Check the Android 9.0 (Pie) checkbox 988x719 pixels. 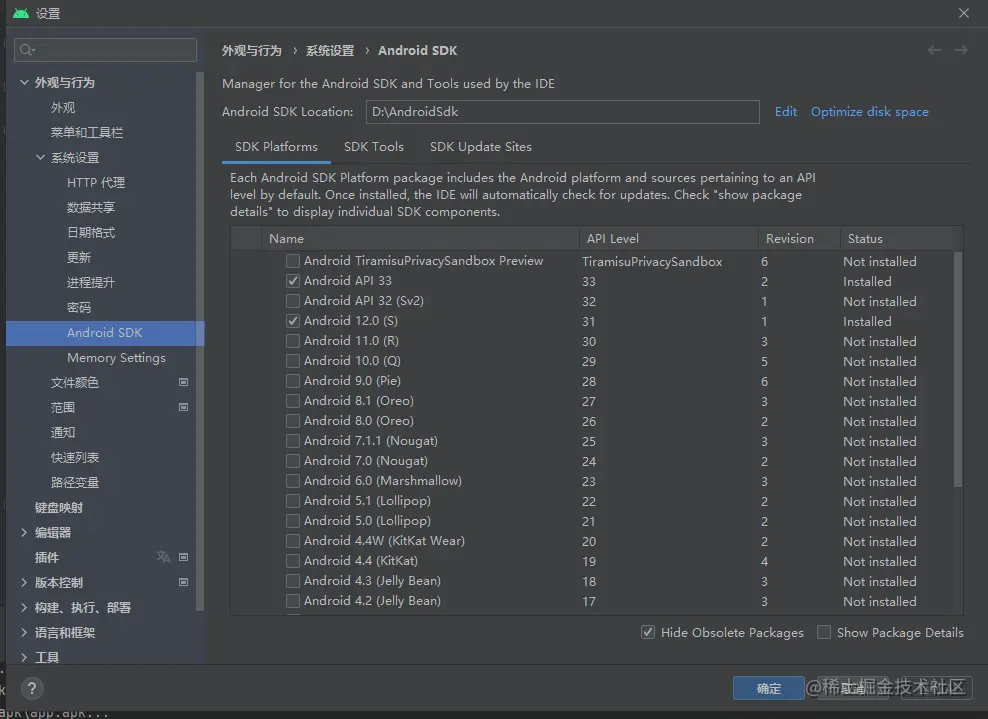tap(293, 381)
